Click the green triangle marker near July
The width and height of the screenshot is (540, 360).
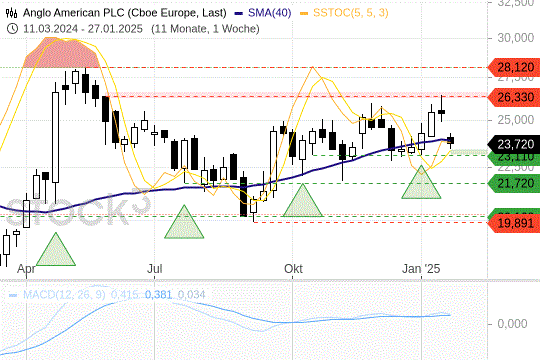184,222
